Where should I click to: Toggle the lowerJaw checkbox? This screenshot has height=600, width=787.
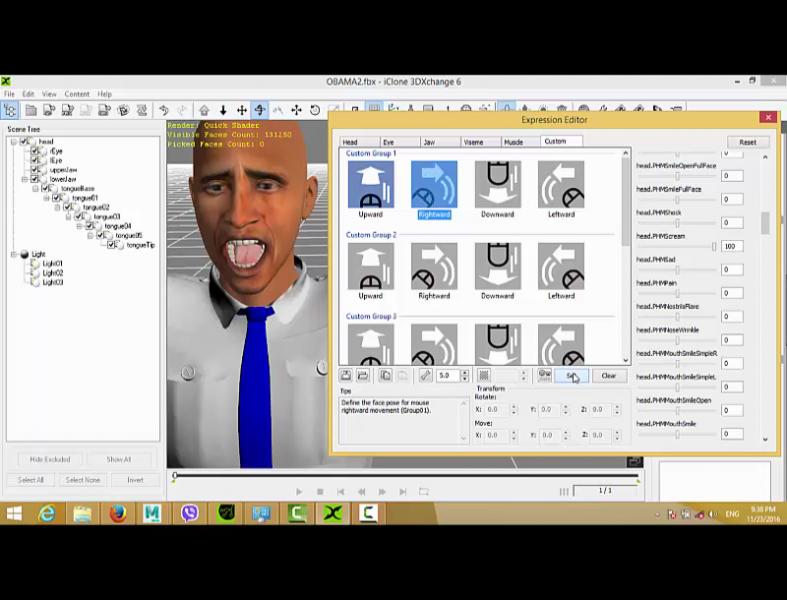click(x=35, y=179)
